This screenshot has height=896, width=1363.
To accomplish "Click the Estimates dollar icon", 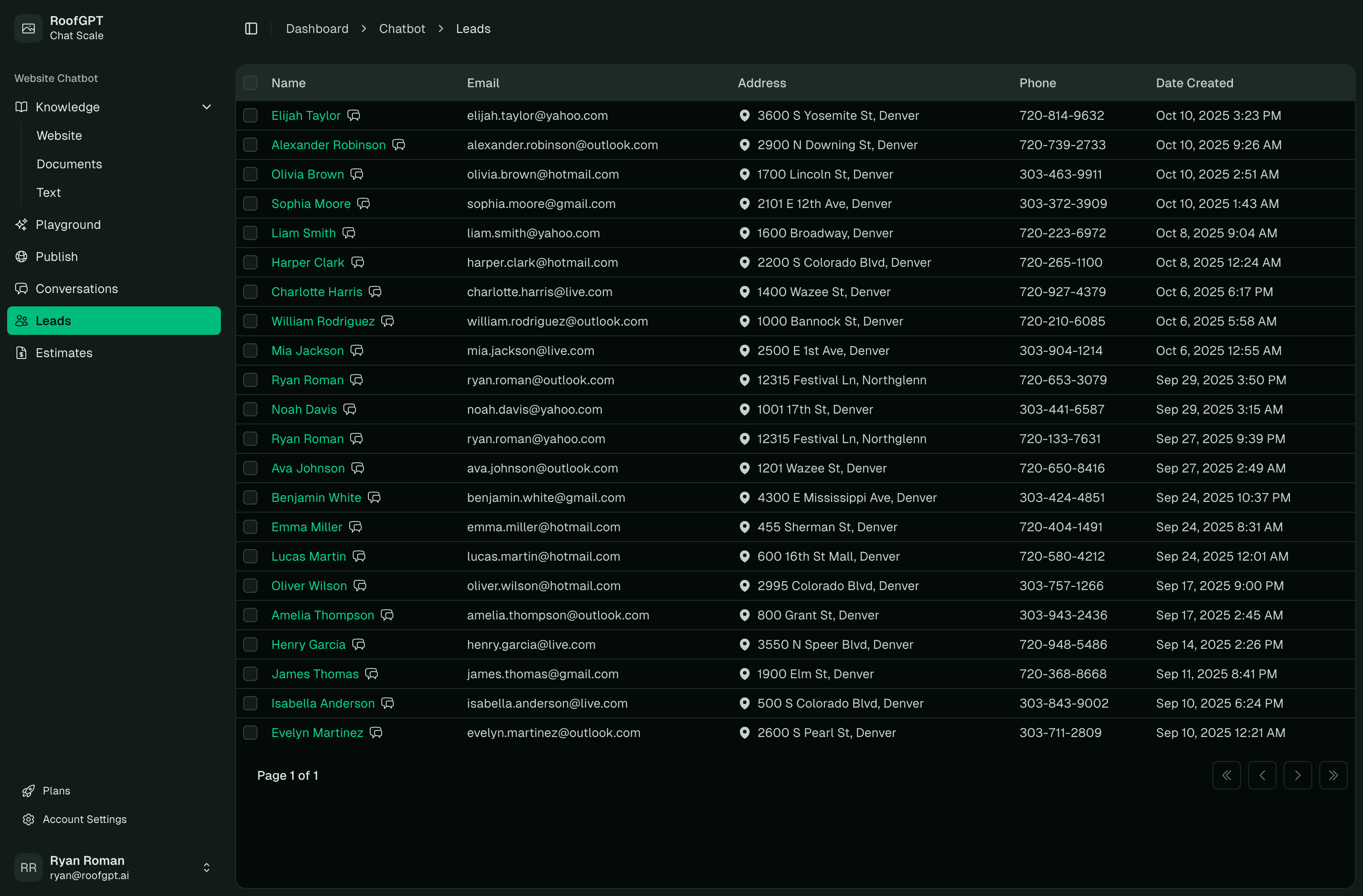I will click(21, 353).
